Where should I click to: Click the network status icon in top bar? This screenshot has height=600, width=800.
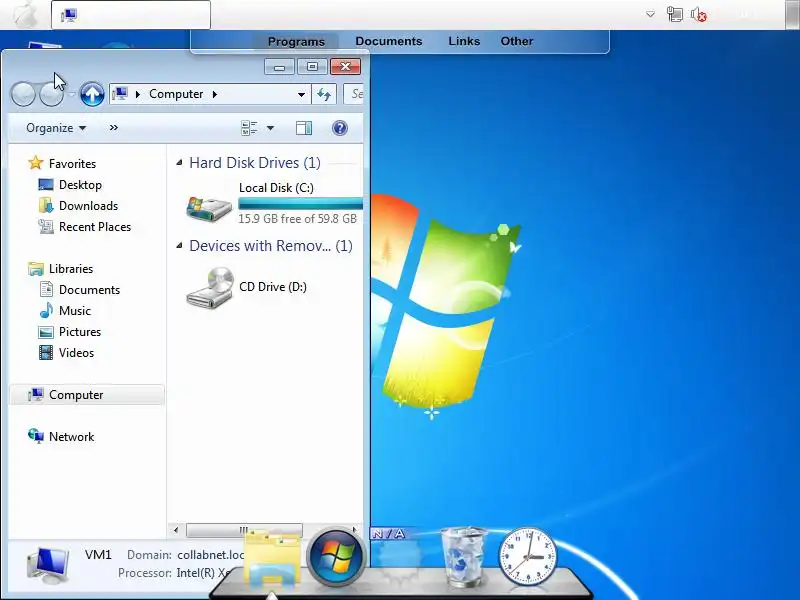tap(674, 14)
